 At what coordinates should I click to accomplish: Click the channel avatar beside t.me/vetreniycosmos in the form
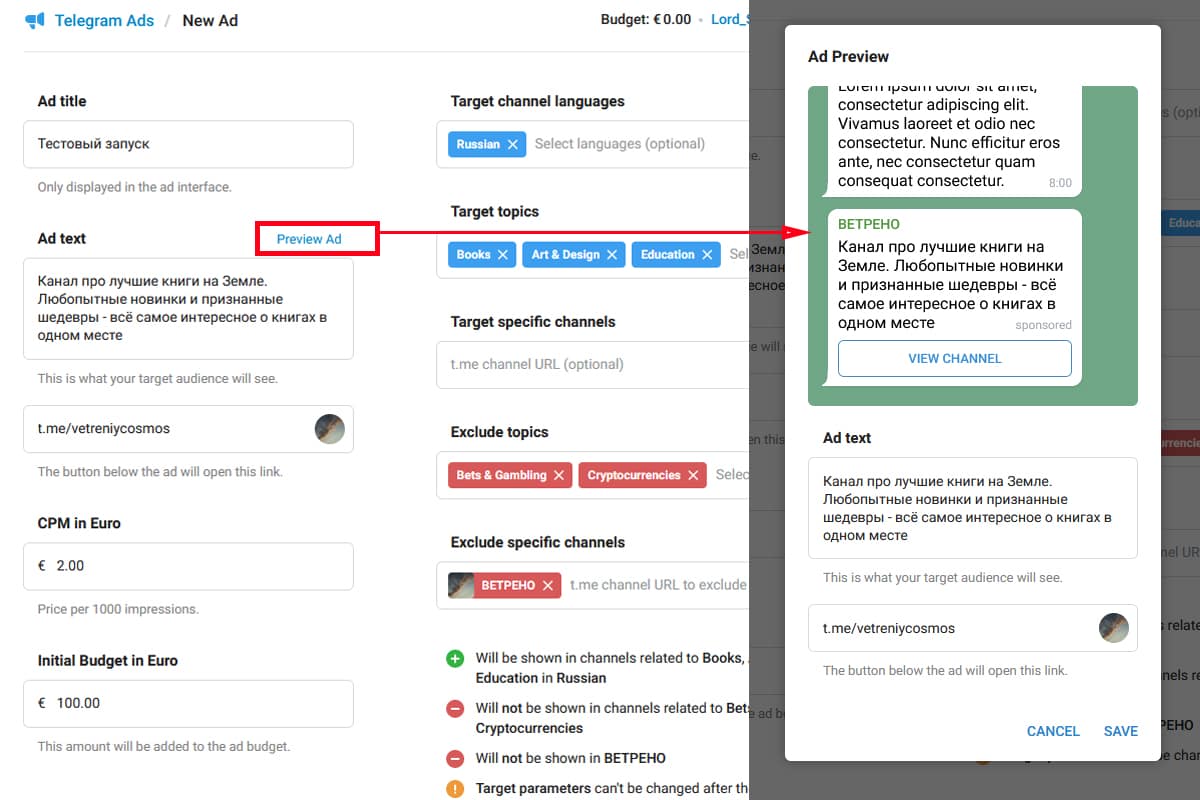330,429
